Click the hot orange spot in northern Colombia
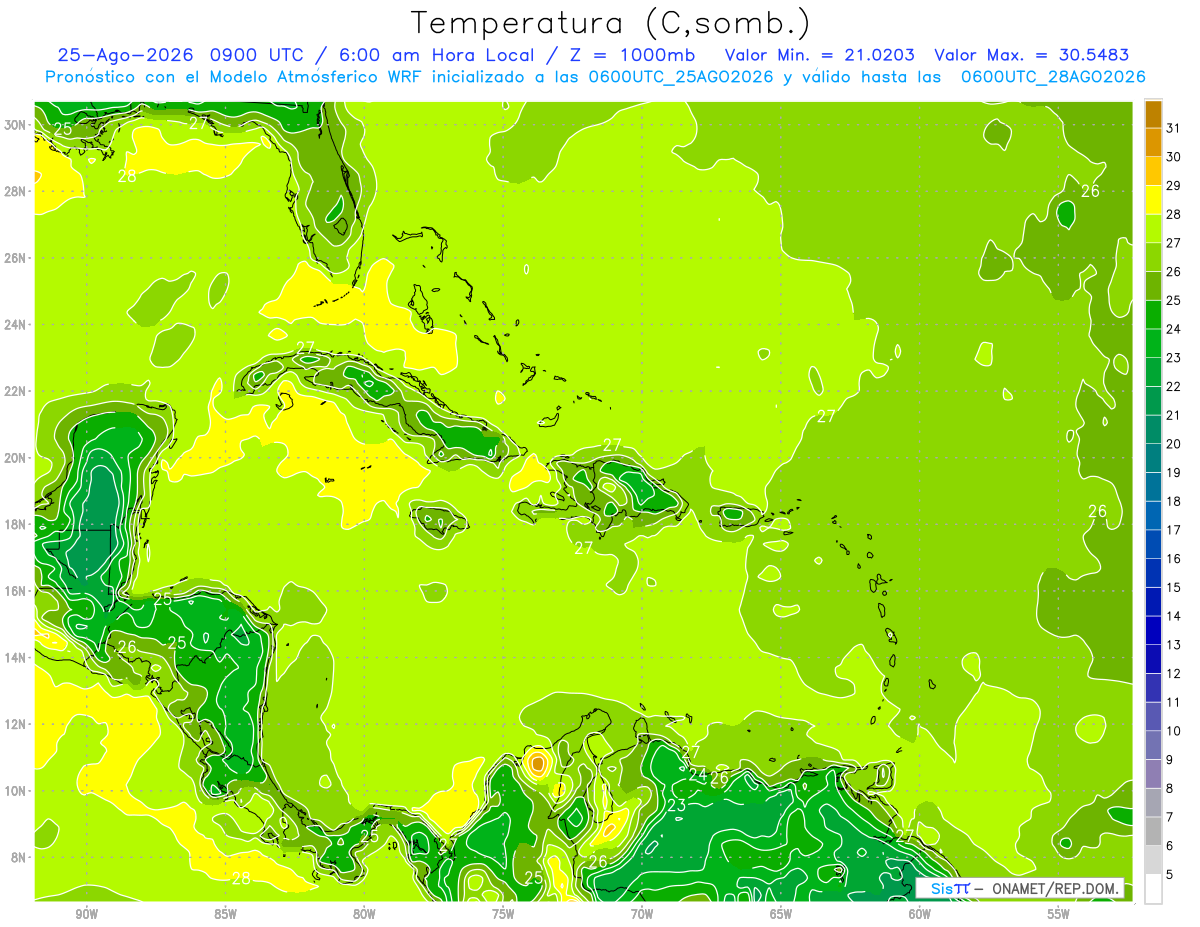This screenshot has height=927, width=1200. click(x=538, y=764)
